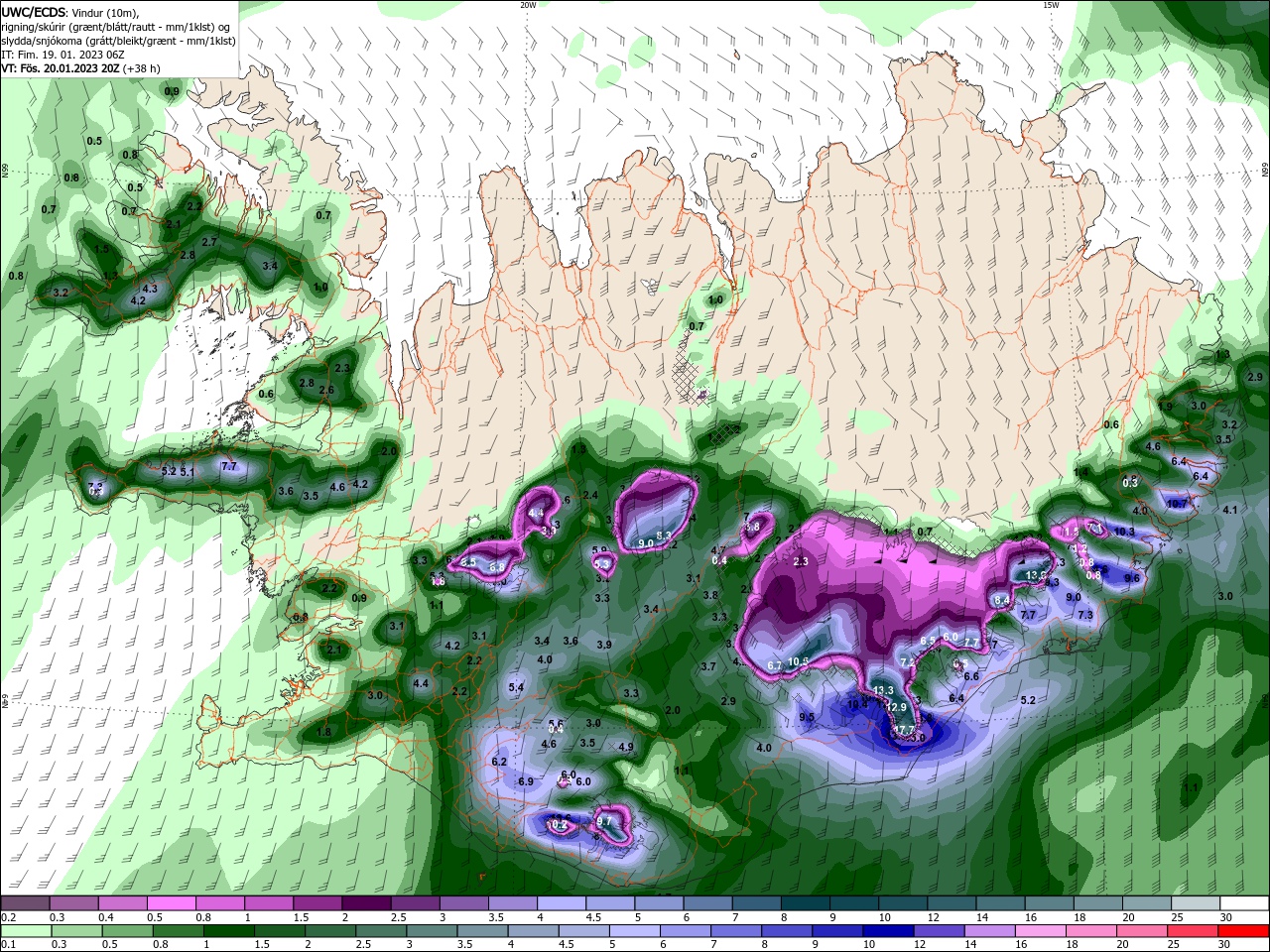
Task: Click the 6.2 value on the map
Action: 499,762
